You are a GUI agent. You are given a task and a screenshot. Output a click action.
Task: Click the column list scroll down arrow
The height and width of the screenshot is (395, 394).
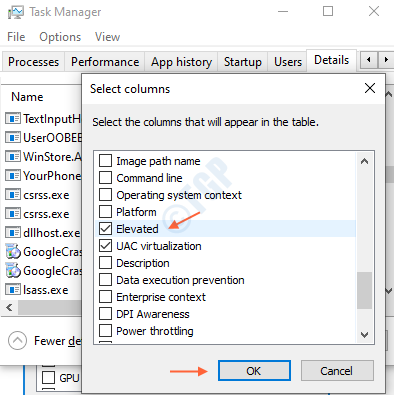[x=364, y=334]
